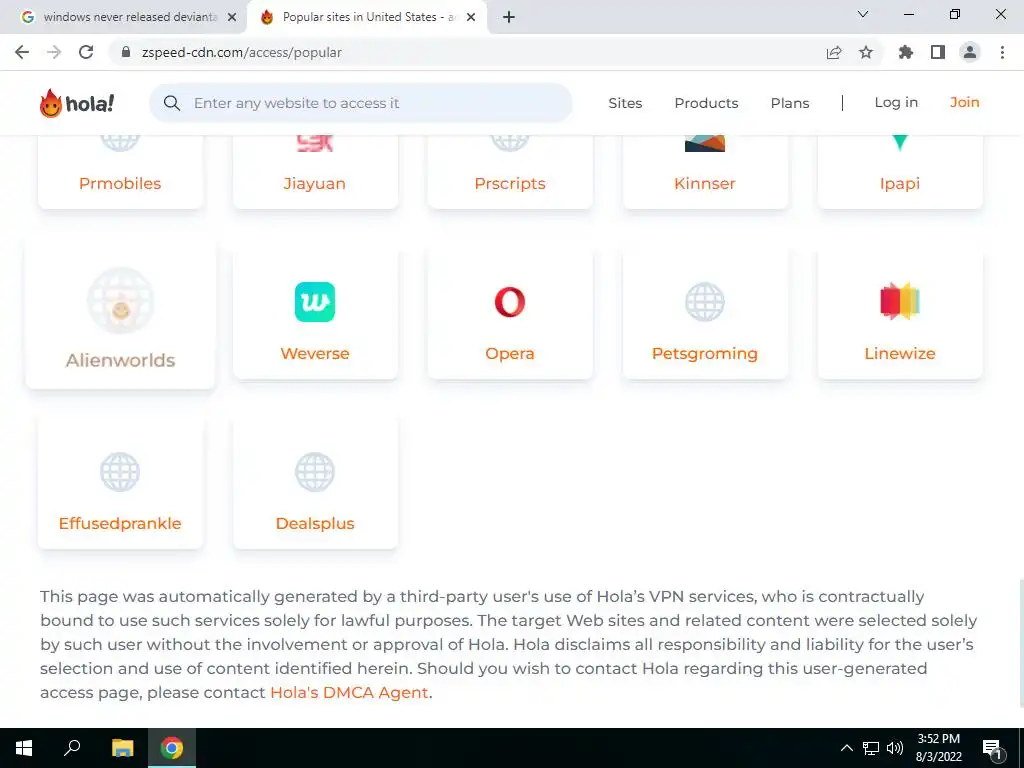Click the Join link
The image size is (1024, 768).
[x=965, y=102]
